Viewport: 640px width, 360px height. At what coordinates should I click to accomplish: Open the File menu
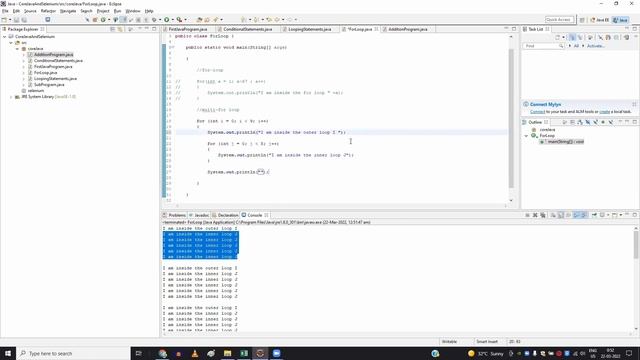[5, 11]
